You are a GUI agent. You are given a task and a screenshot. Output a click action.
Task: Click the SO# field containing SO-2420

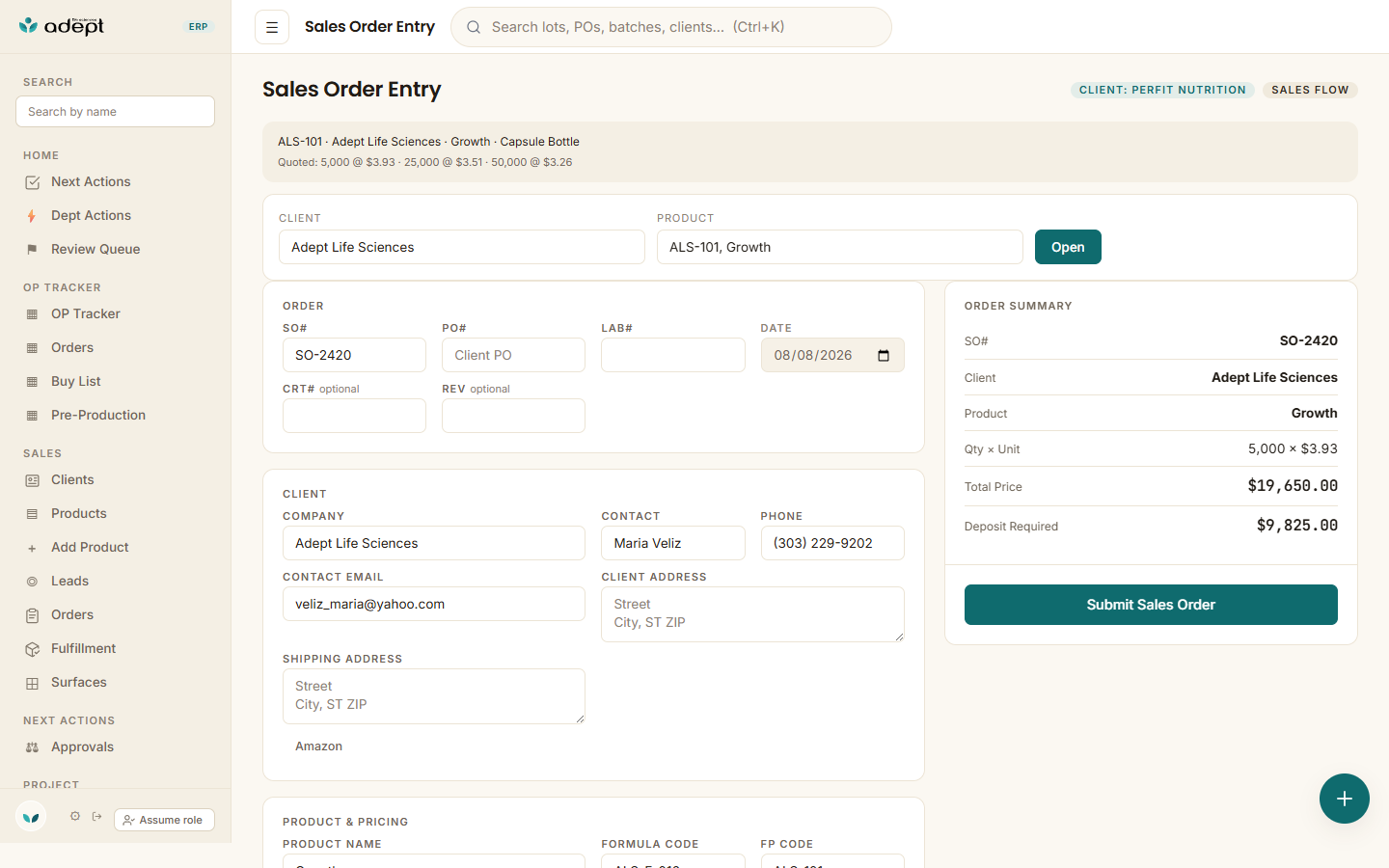tap(354, 355)
